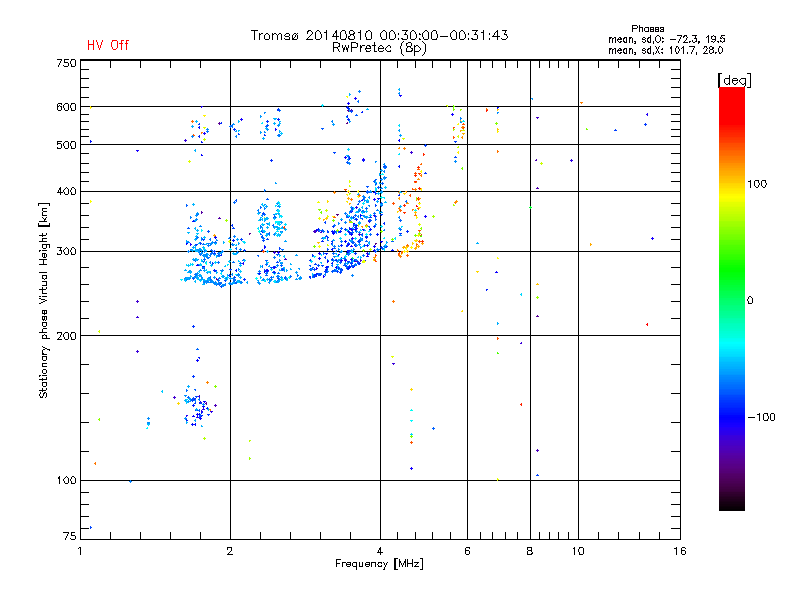Click colorbar tick label '0'
The image size is (800, 600).
point(750,301)
